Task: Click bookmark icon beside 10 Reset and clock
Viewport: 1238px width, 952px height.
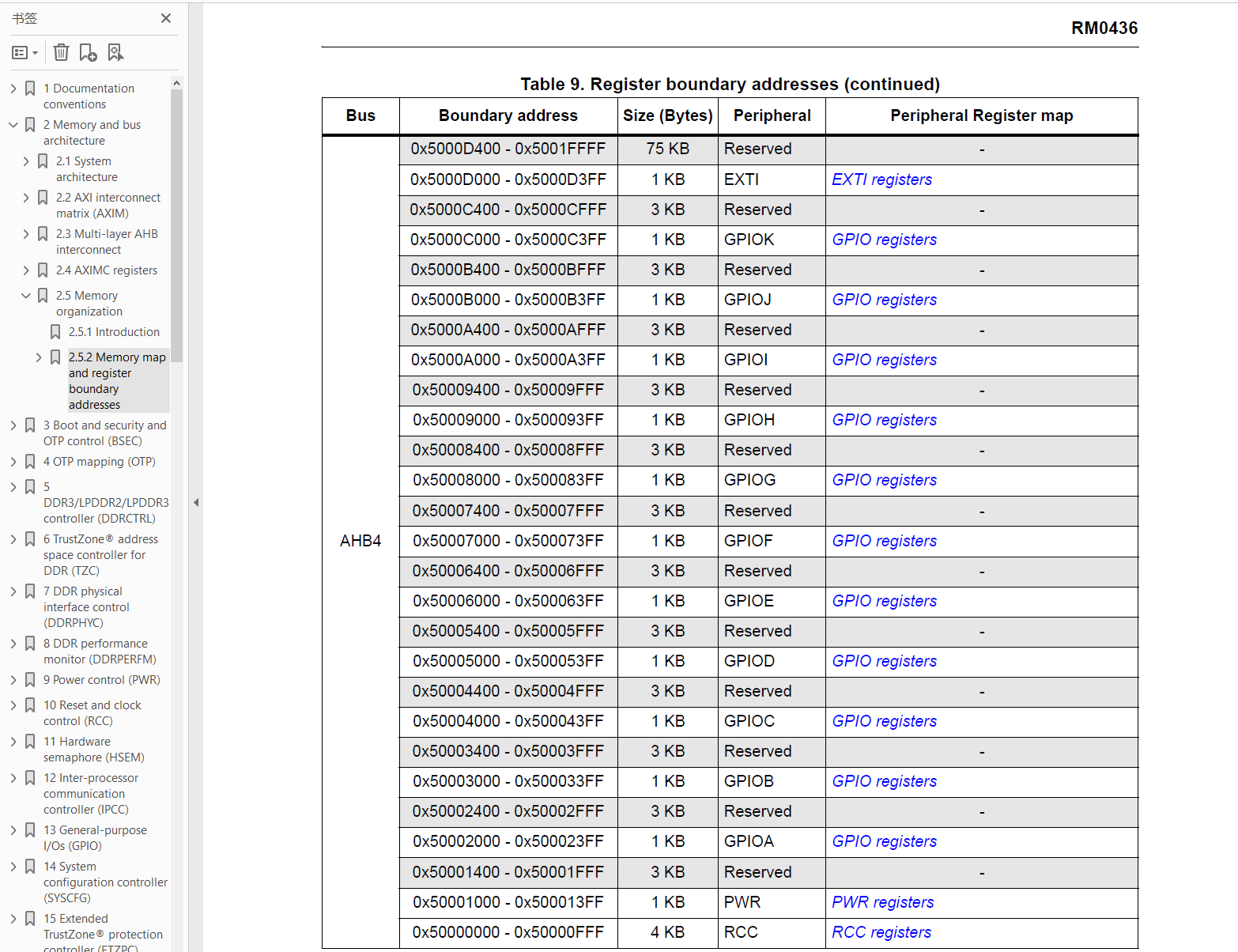Action: pos(30,705)
